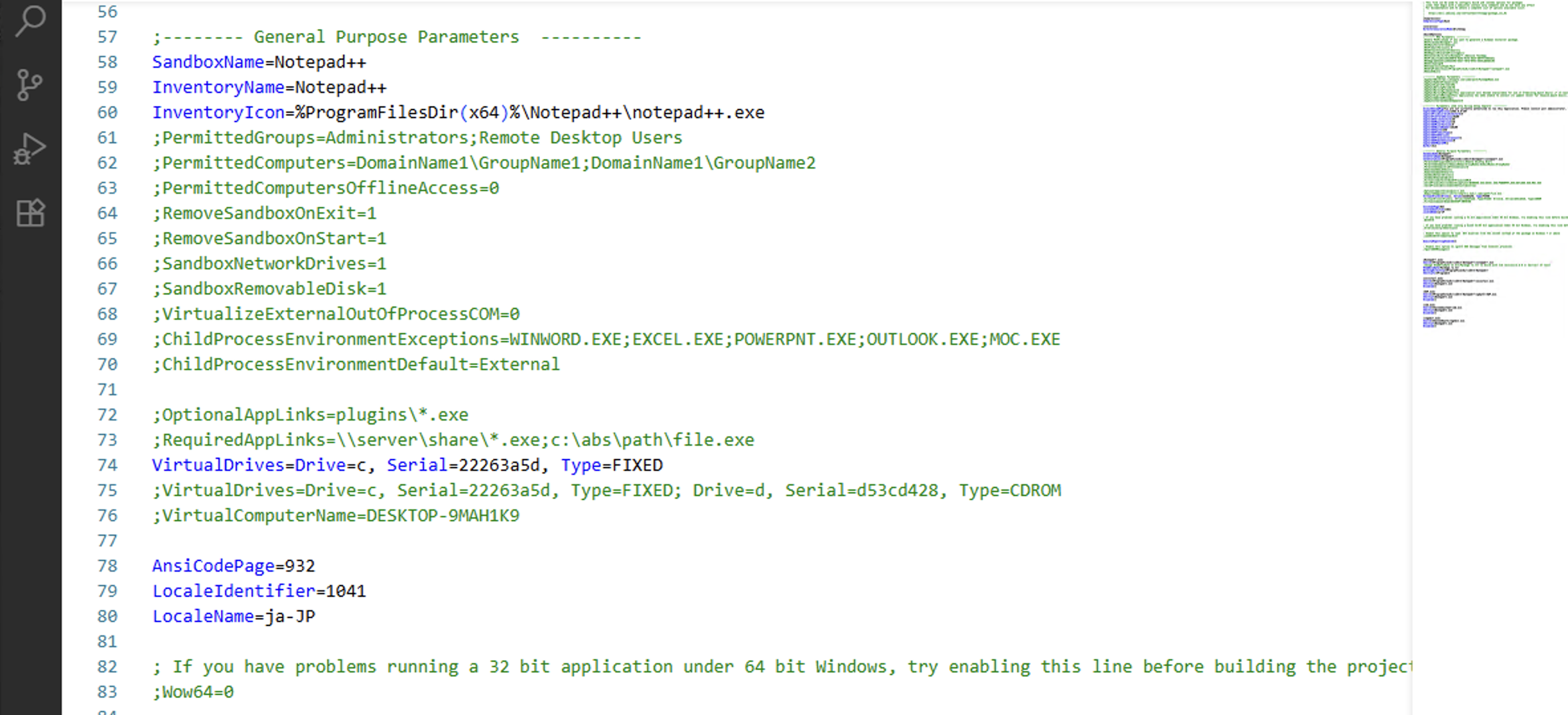Screen dimensions: 1568x715
Task: Place cursor on AnsiCodePage value 932
Action: click(x=299, y=566)
